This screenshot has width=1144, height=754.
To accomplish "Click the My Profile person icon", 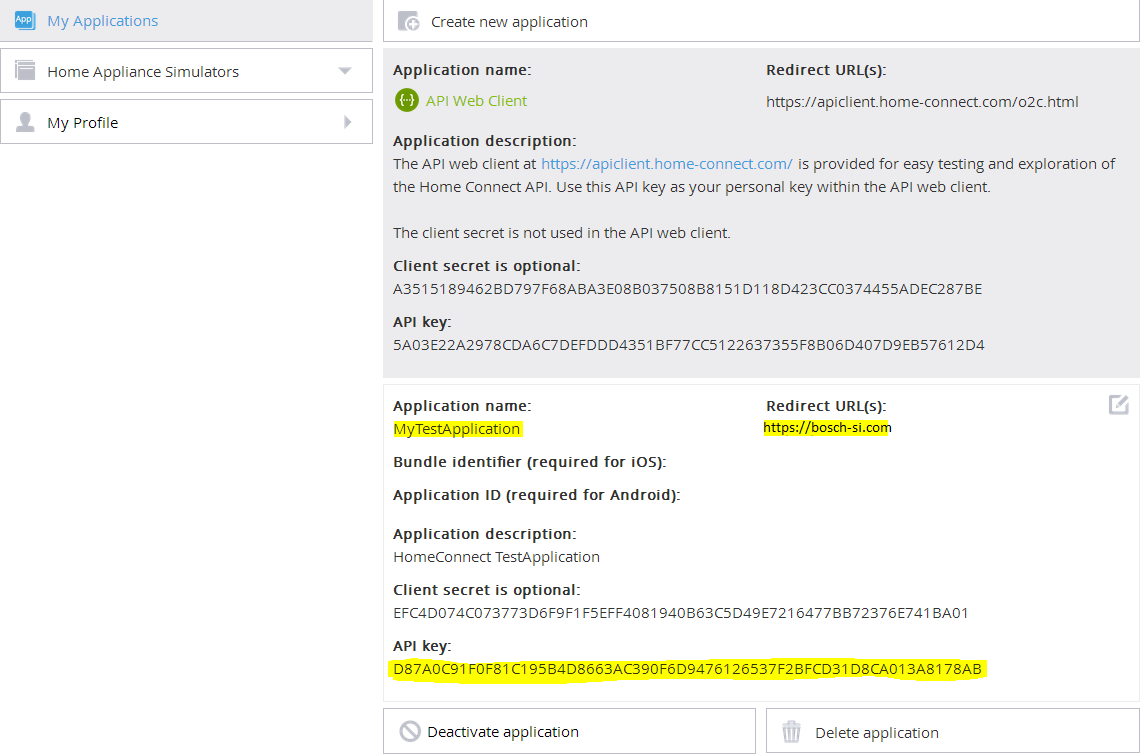I will pyautogui.click(x=24, y=121).
